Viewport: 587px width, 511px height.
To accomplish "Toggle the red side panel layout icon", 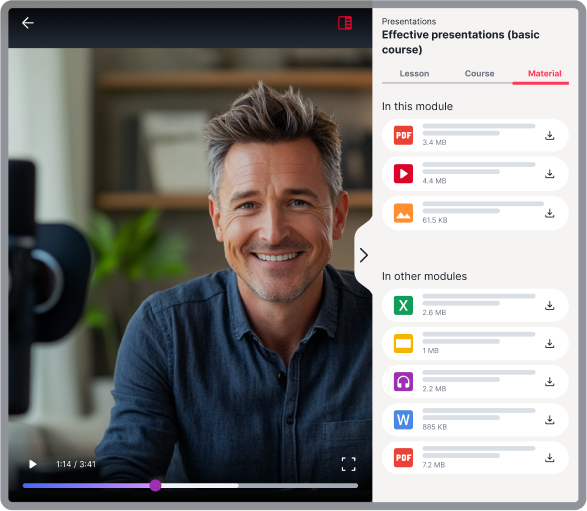I will pos(345,23).
